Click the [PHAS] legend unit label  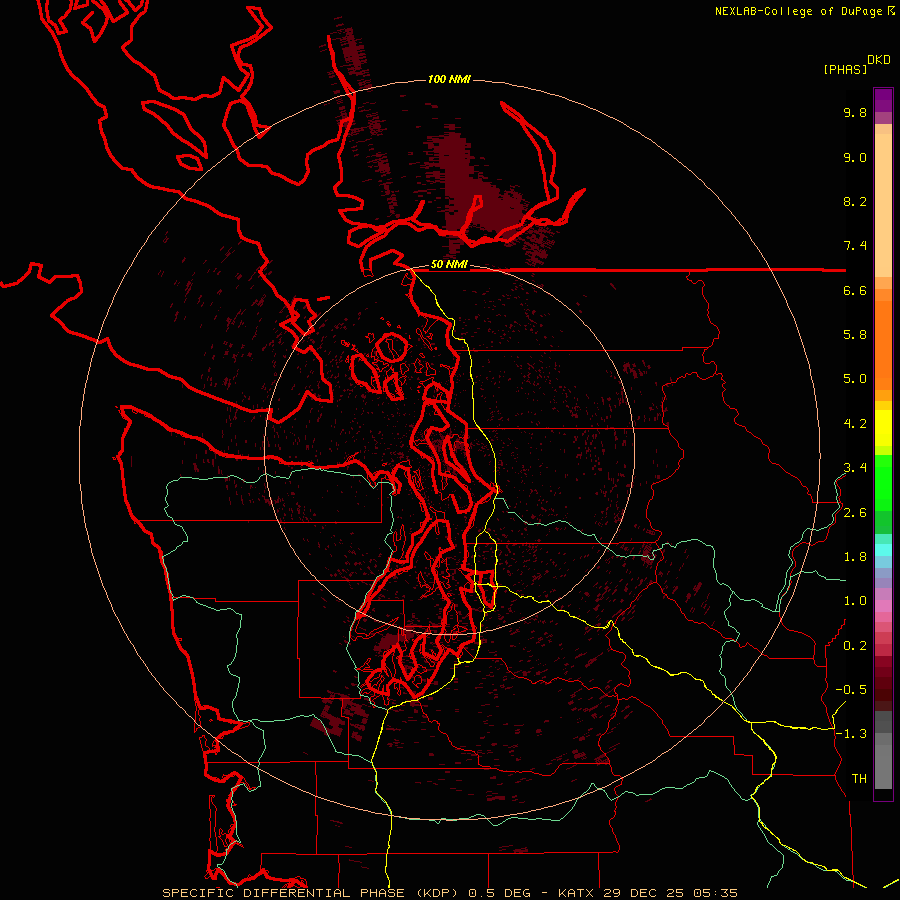point(845,69)
